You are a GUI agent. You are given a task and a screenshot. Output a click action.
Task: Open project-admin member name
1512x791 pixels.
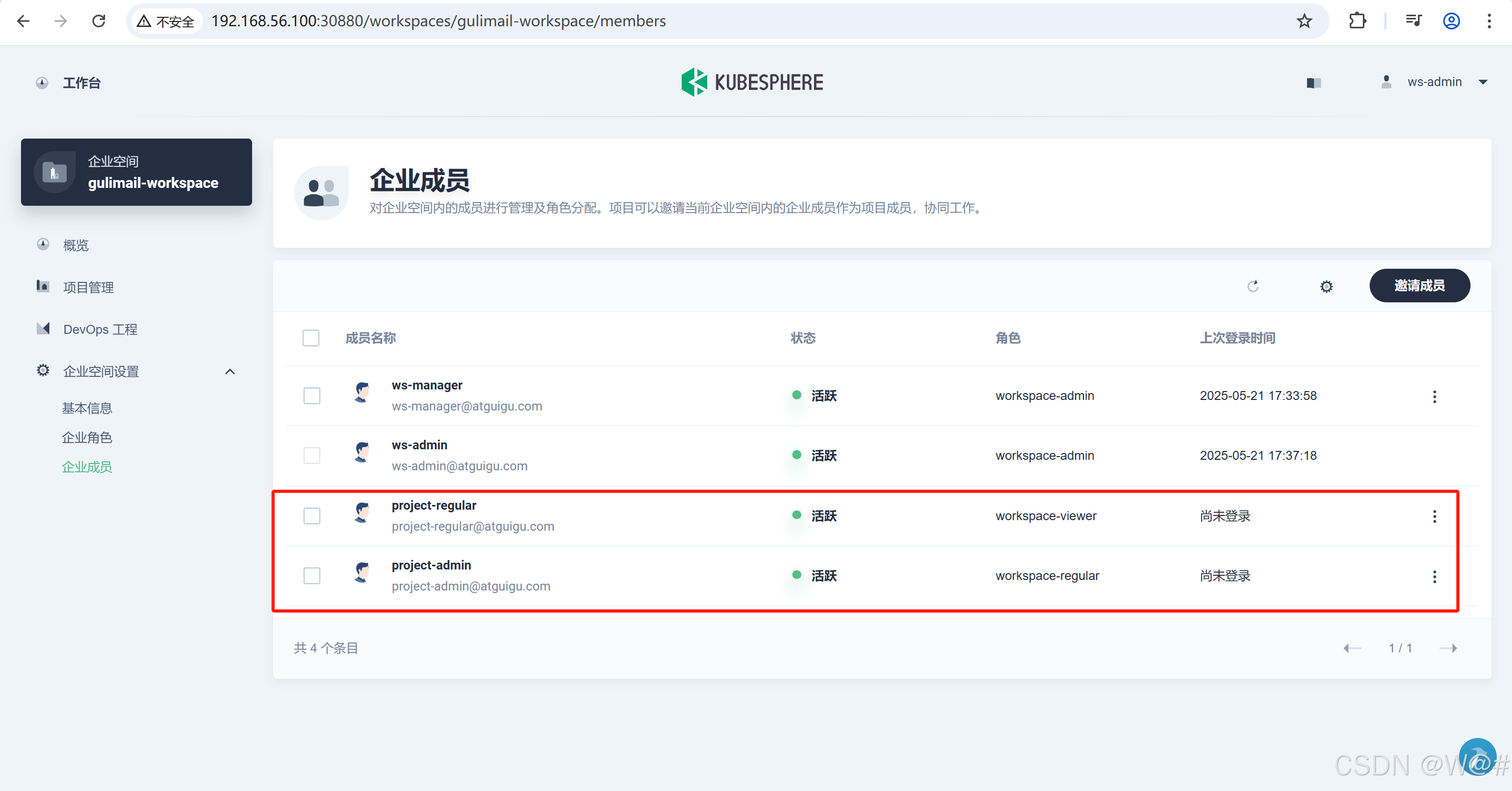(431, 565)
